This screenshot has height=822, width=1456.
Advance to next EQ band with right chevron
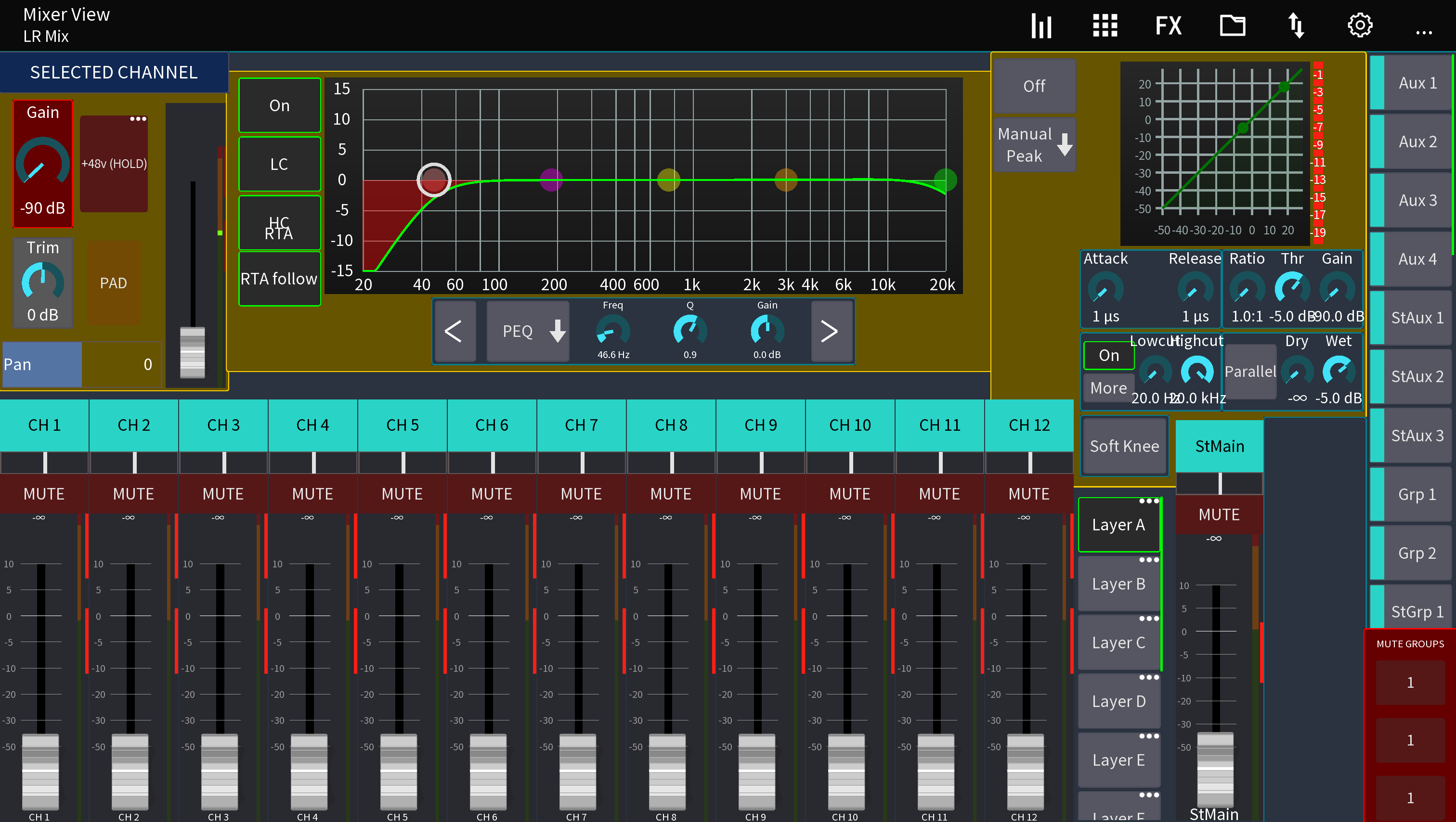tap(831, 331)
